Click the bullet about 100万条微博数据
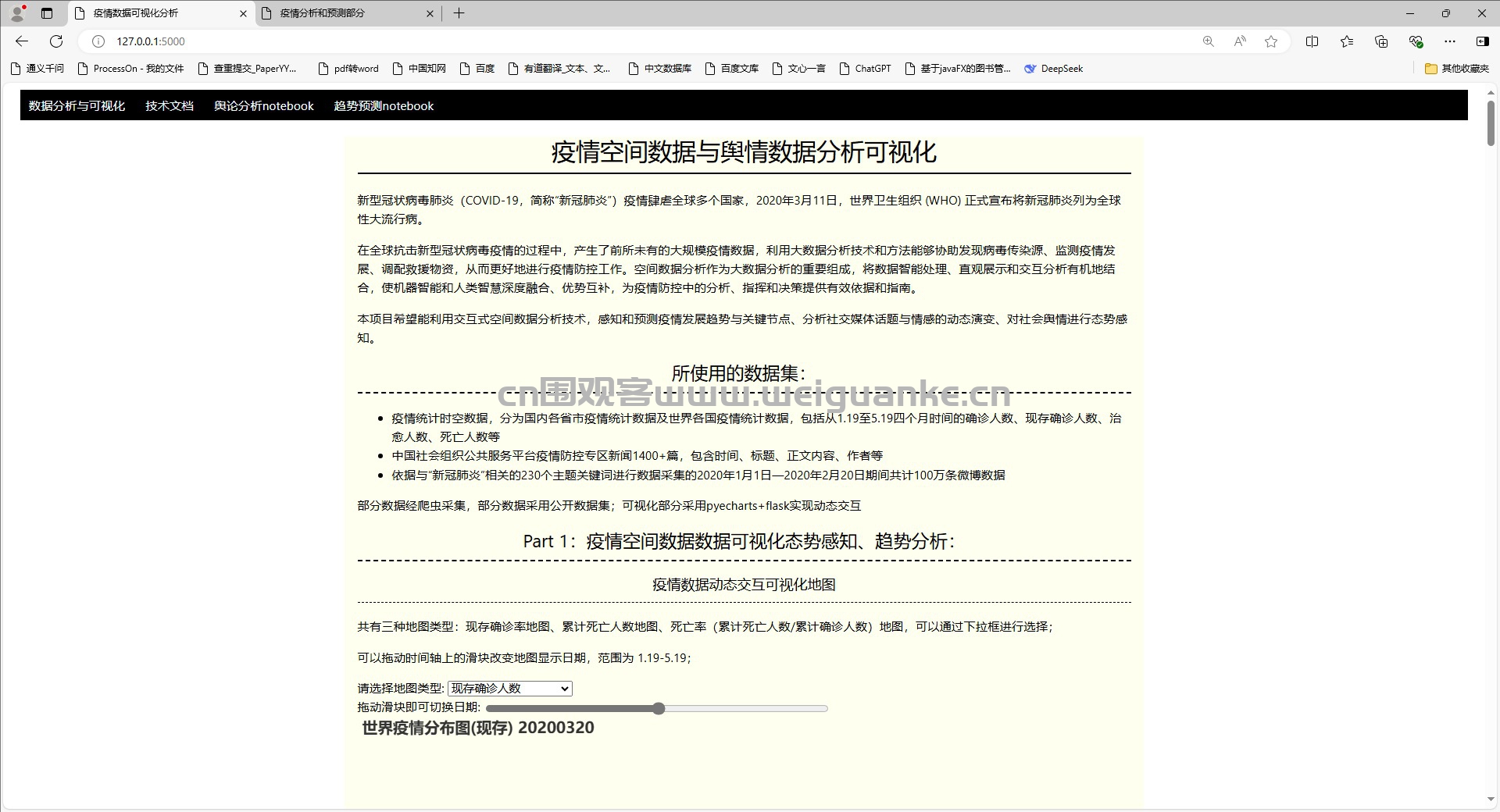Viewport: 1500px width, 812px height. pos(698,475)
